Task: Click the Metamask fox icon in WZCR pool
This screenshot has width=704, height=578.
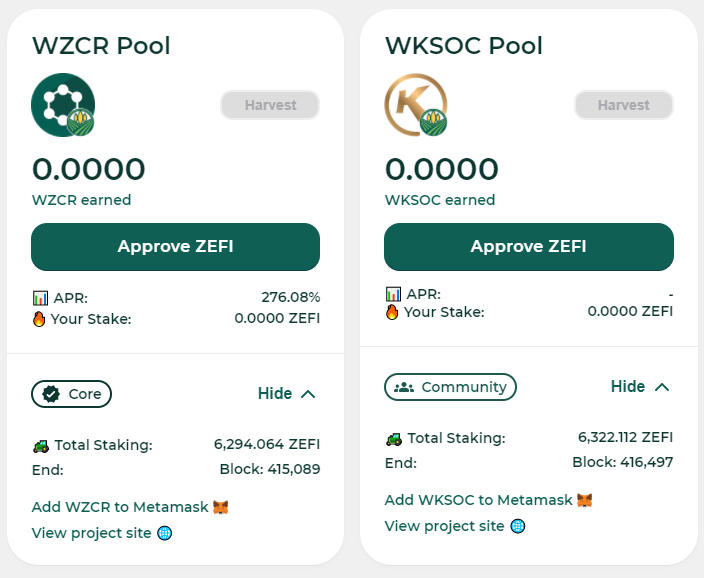Action: click(x=220, y=507)
